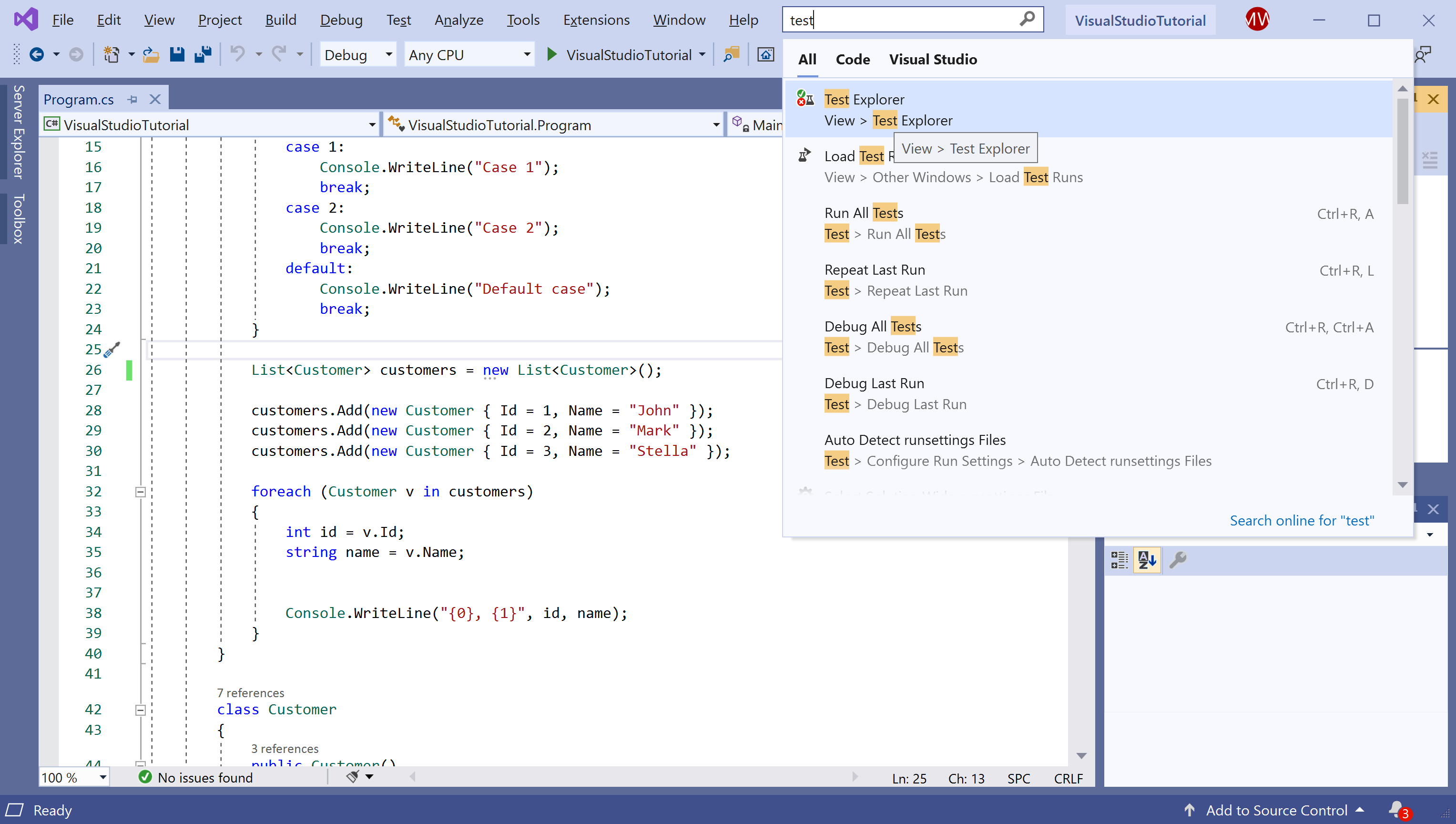Click the notifications bell in status bar
The width and height of the screenshot is (1456, 824).
click(1396, 809)
